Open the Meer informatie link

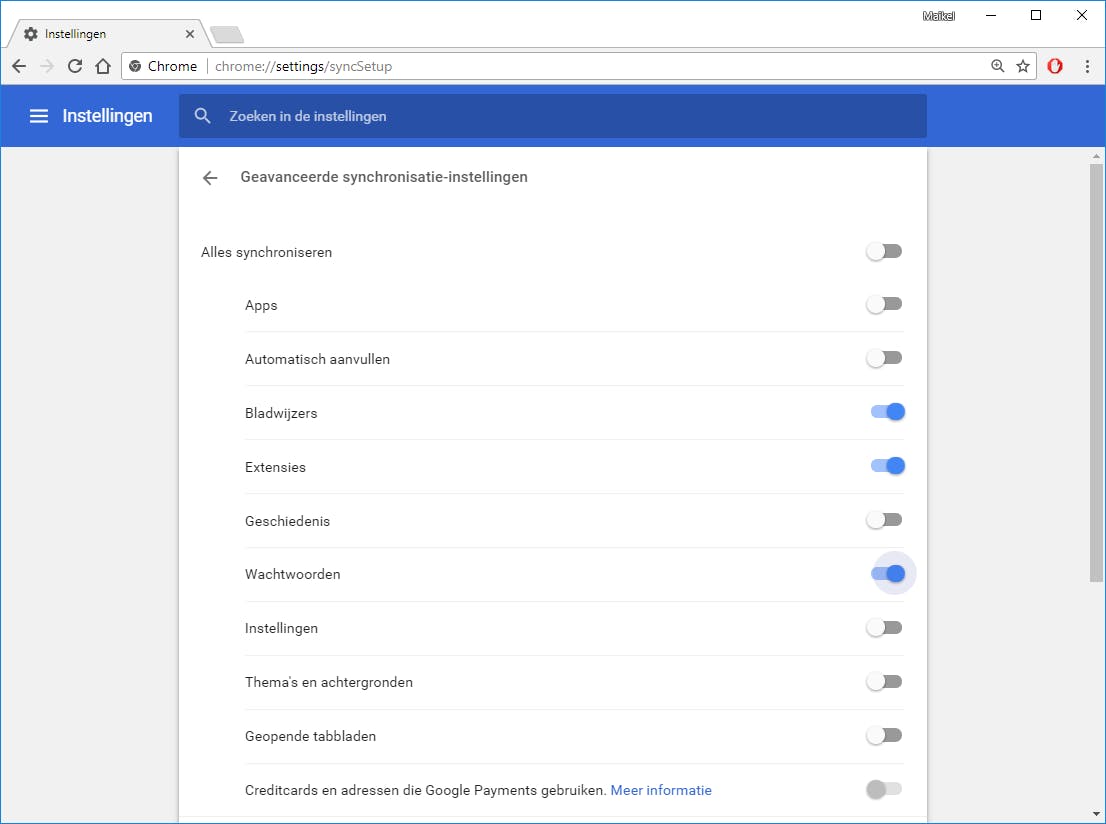coord(661,790)
